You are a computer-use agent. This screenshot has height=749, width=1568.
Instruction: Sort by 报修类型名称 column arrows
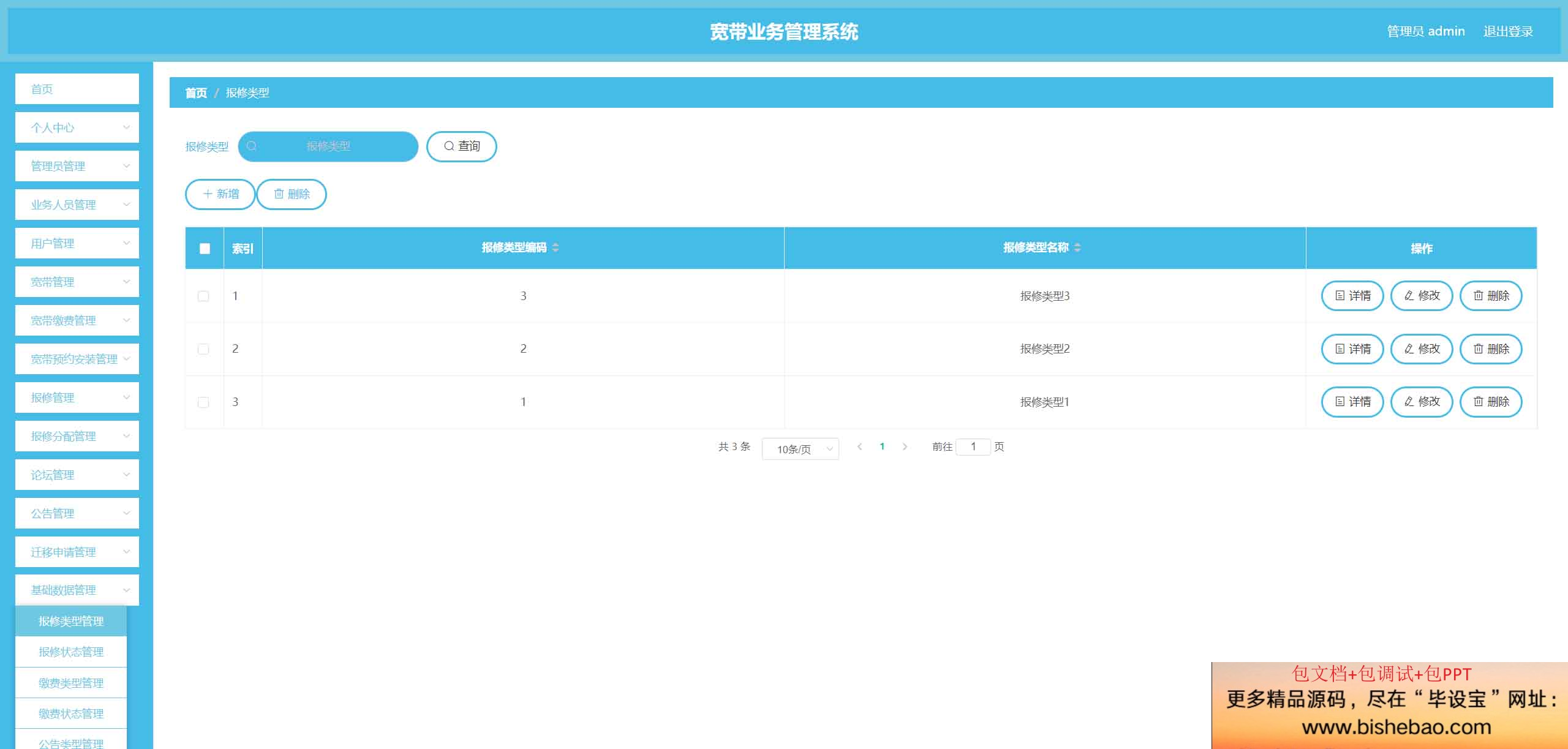(1077, 247)
